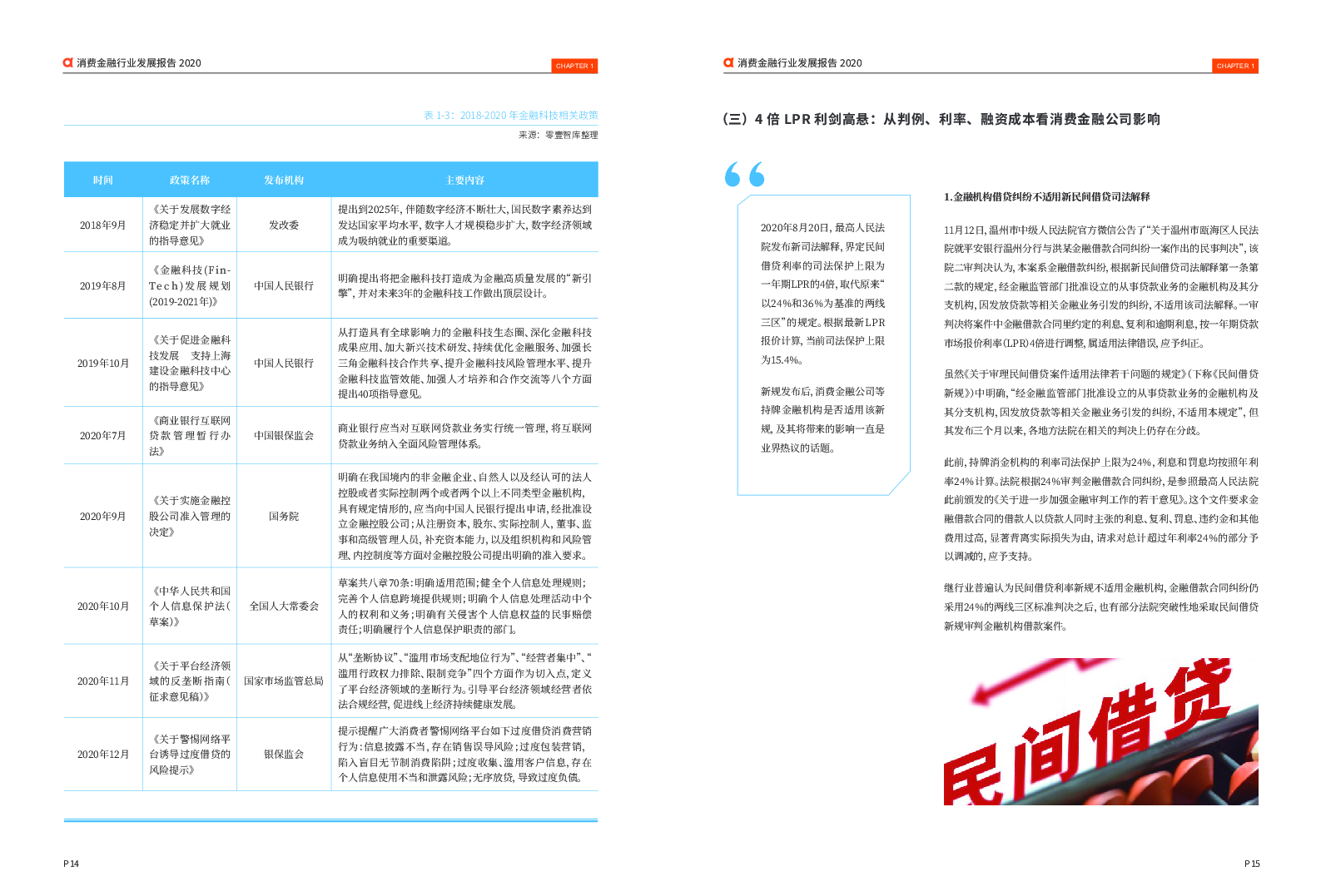The image size is (1321, 896).
Task: Click the blue-bordered quote box starting 2020年8月20日
Action: coord(822,344)
